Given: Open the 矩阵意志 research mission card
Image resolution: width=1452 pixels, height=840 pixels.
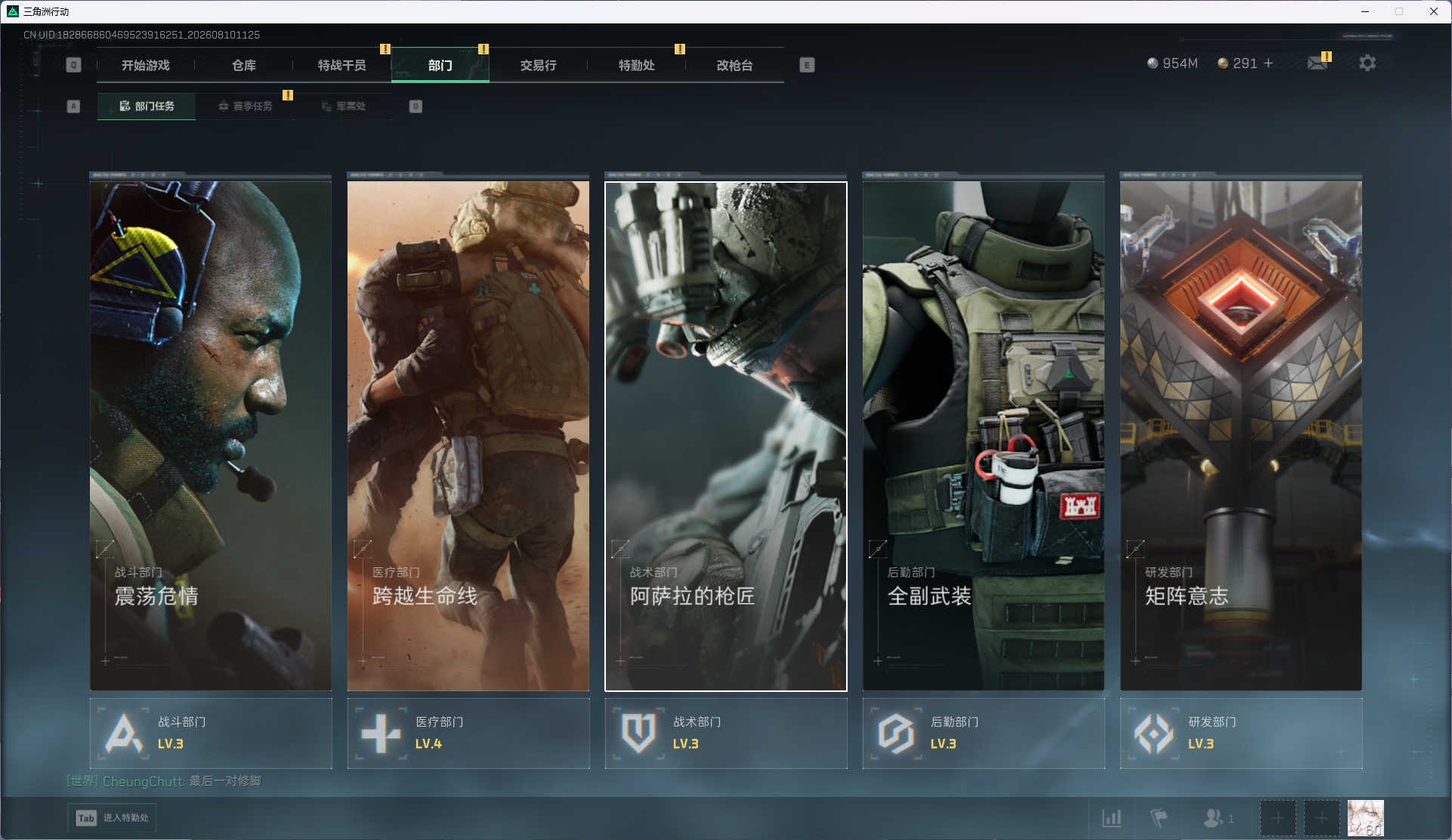Looking at the screenshot, I should pos(1241,436).
